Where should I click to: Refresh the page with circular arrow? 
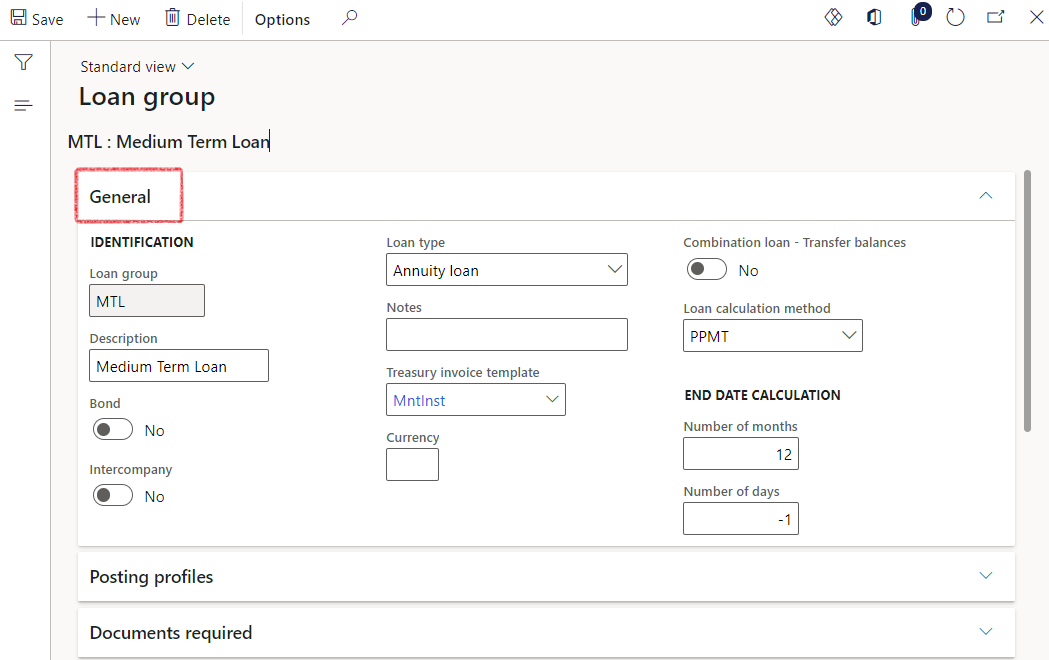point(955,18)
